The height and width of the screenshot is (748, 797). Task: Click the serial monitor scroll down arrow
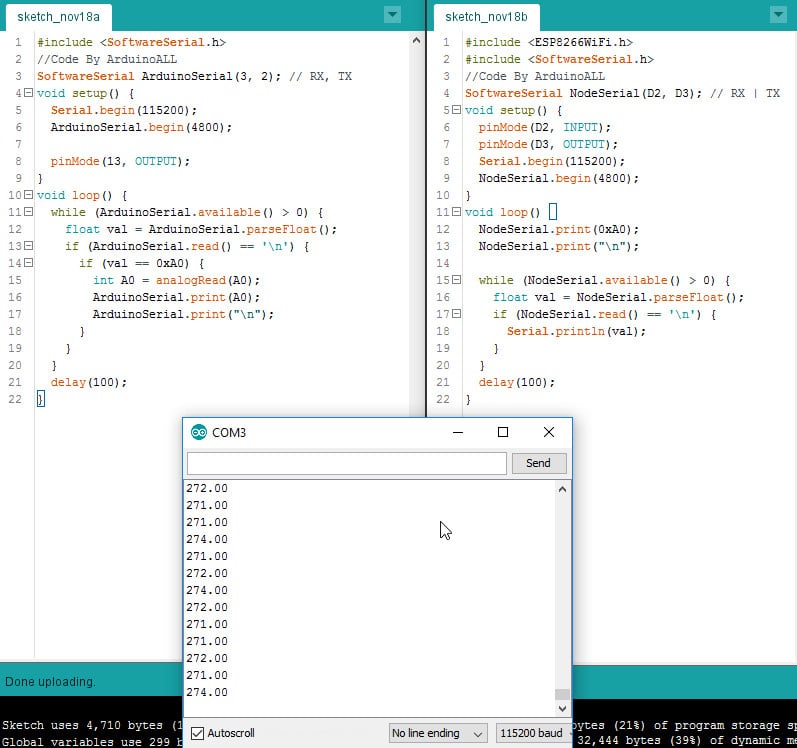point(562,708)
